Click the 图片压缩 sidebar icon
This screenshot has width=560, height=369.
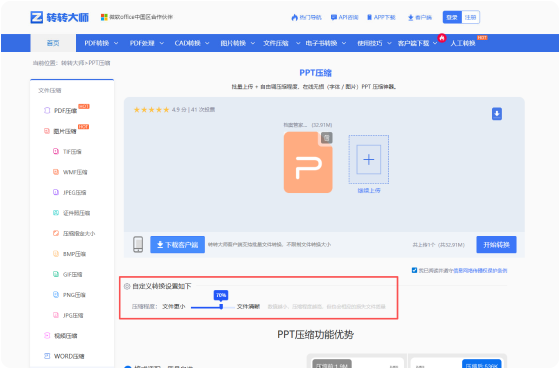coord(47,131)
